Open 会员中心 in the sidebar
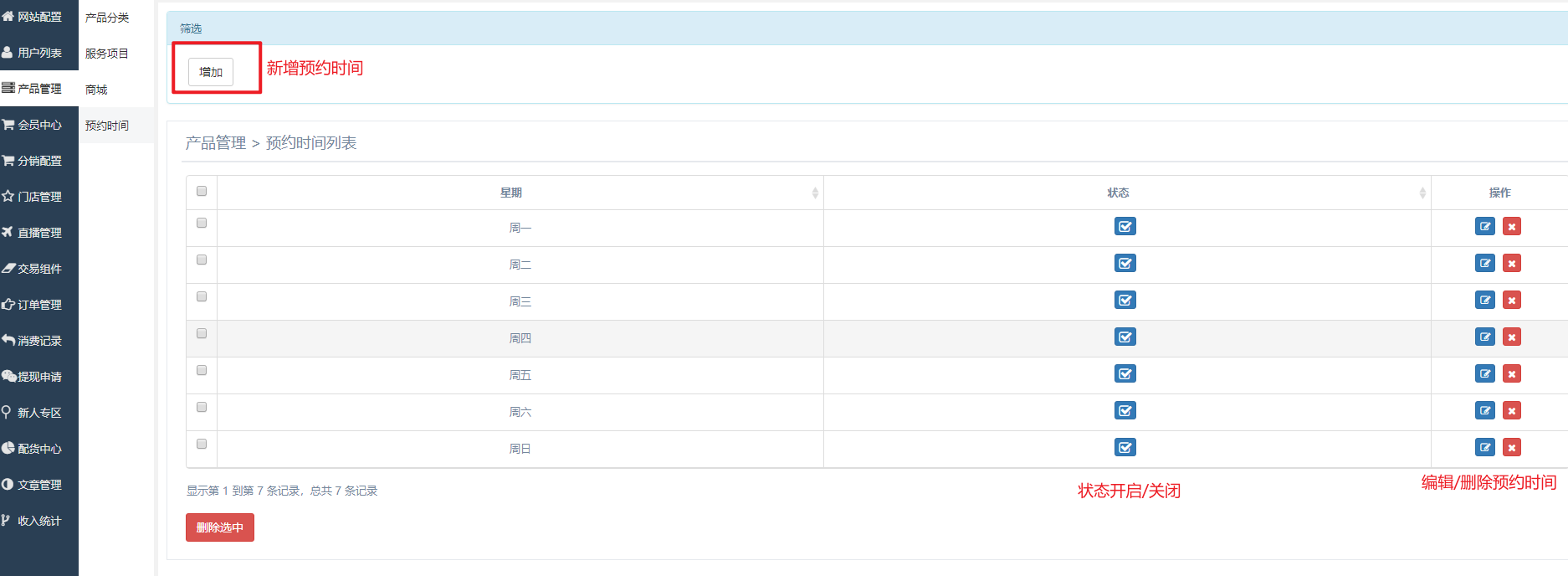This screenshot has height=576, width=1568. coord(39,125)
